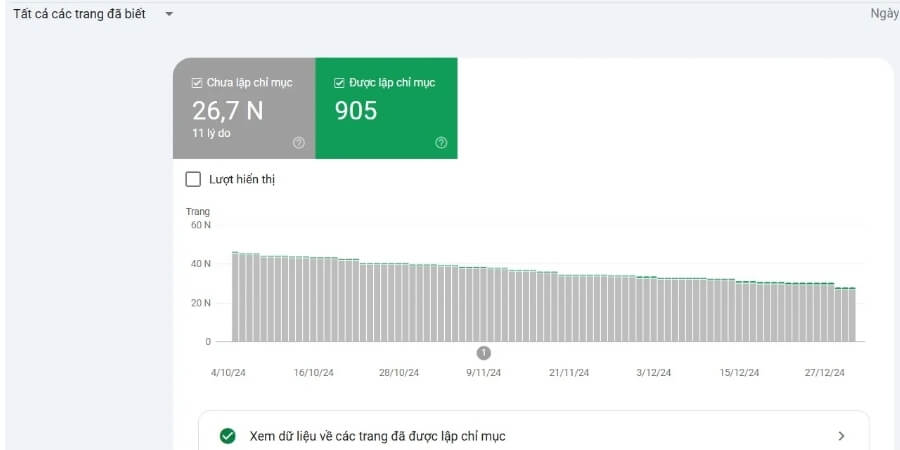
Task: Click the '40 N' y-axis label
Action: click(x=200, y=264)
